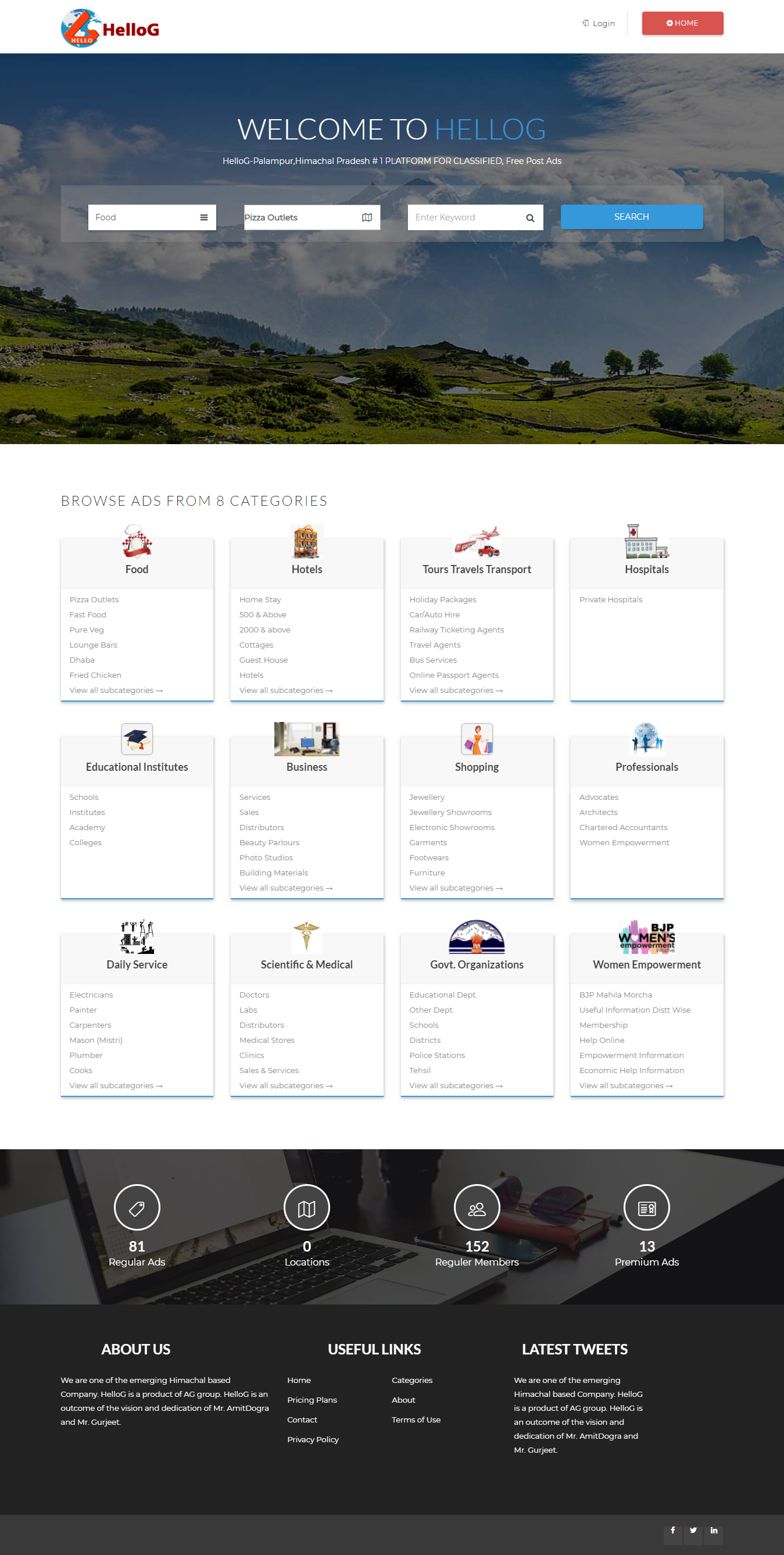Expand Women Empowerment's View all subcategories
Image resolution: width=784 pixels, height=1555 pixels.
(x=626, y=1085)
